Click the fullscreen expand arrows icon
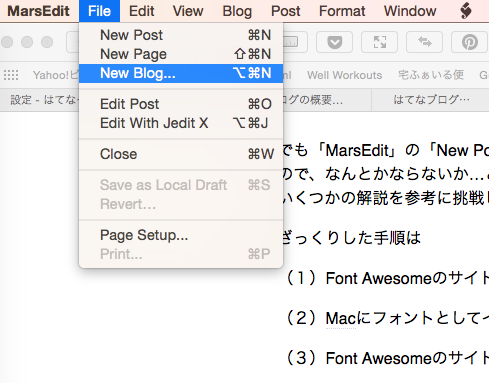The width and height of the screenshot is (489, 383). (380, 42)
